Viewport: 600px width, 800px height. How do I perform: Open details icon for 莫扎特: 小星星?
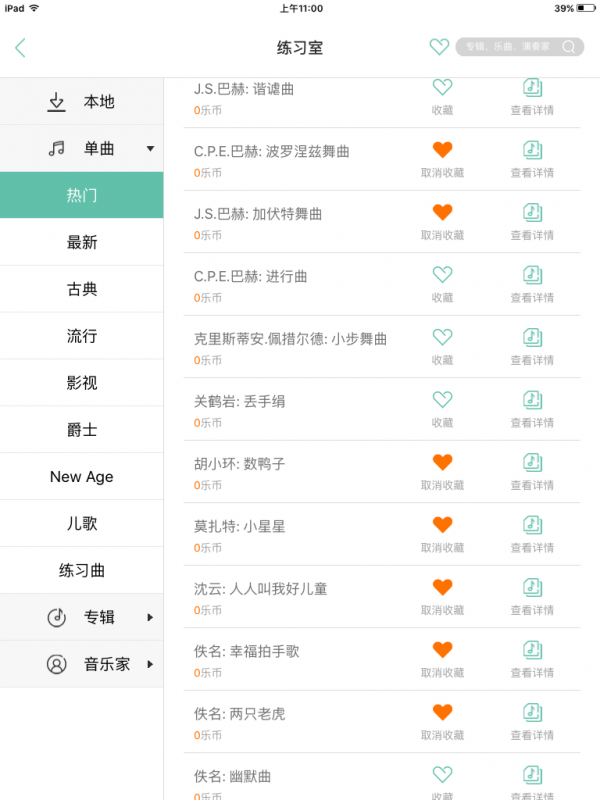(x=533, y=524)
